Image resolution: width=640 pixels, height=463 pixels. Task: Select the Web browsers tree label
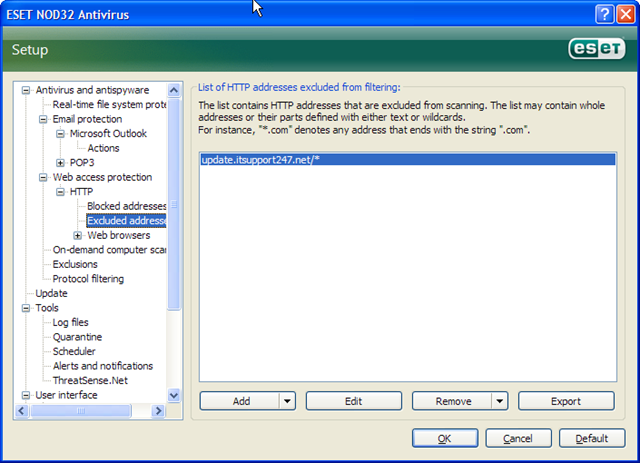(119, 236)
